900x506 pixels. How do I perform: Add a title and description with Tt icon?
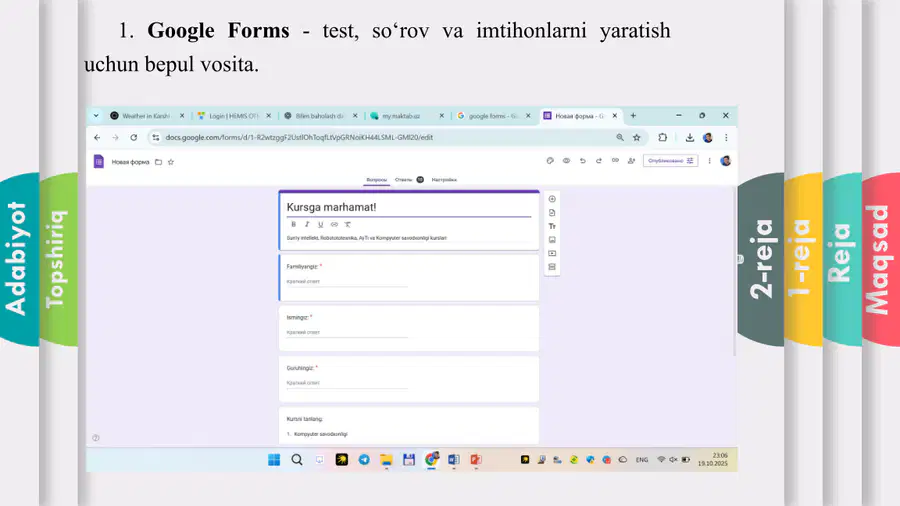[552, 227]
